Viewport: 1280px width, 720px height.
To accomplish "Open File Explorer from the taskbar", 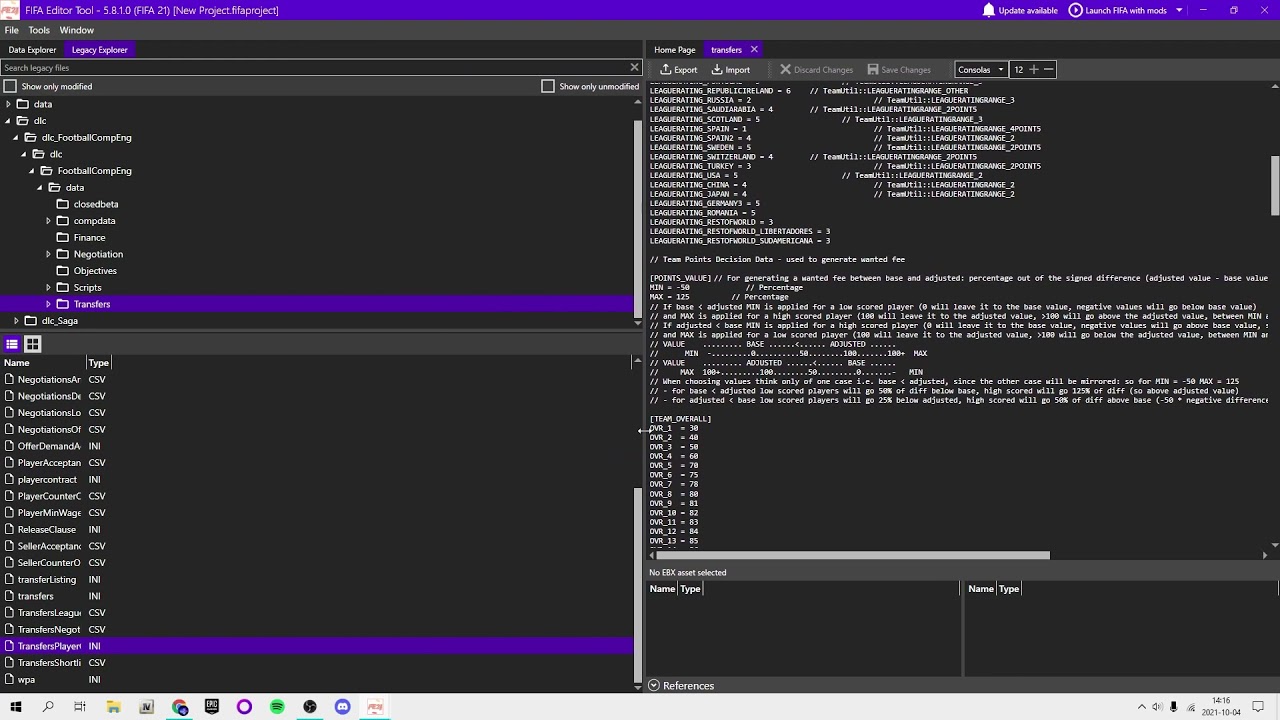I will (114, 707).
